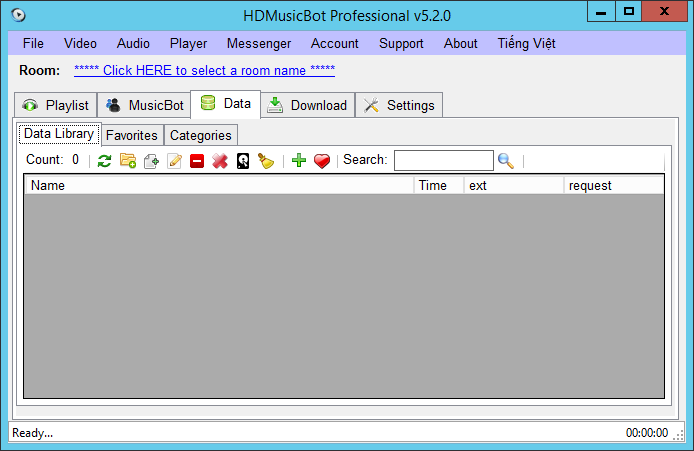Switch to the Favorites sub-tab
This screenshot has height=451, width=694.
click(132, 135)
